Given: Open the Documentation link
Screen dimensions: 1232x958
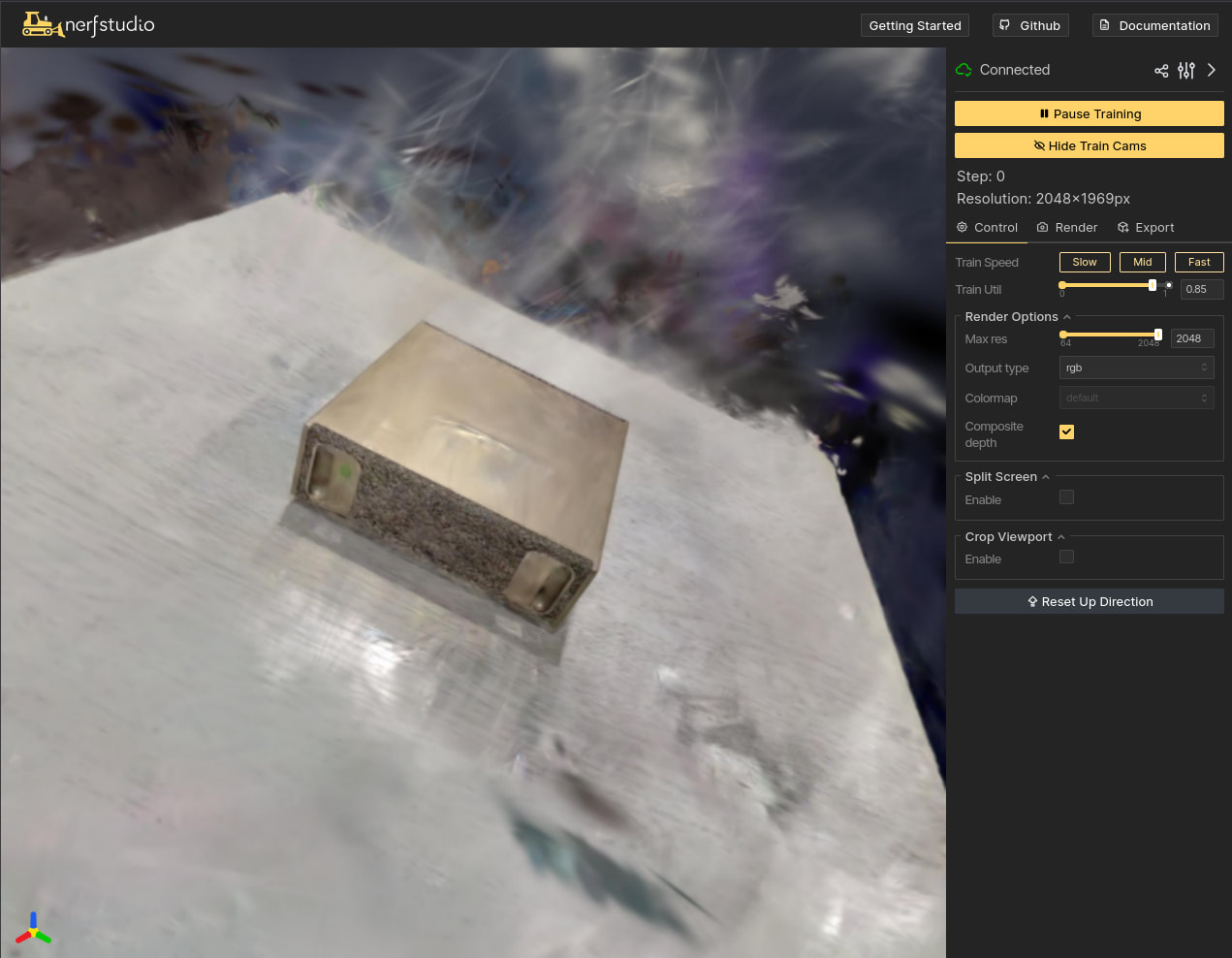Looking at the screenshot, I should point(1155,25).
